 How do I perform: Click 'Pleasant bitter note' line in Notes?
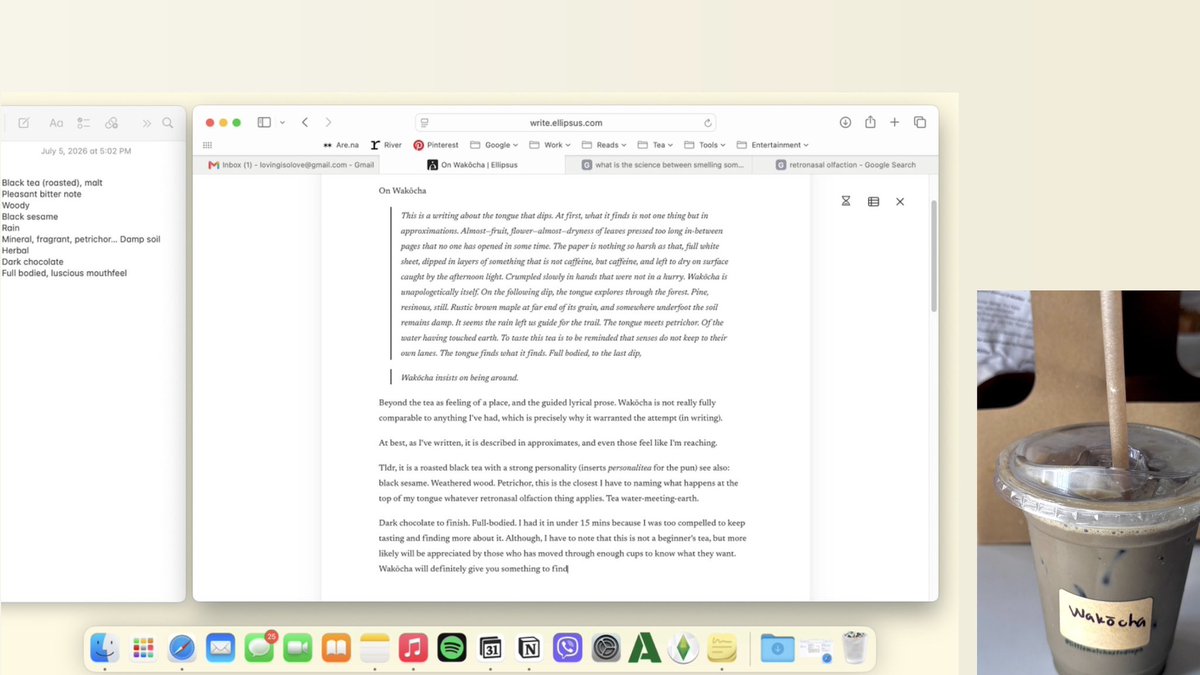click(x=42, y=194)
